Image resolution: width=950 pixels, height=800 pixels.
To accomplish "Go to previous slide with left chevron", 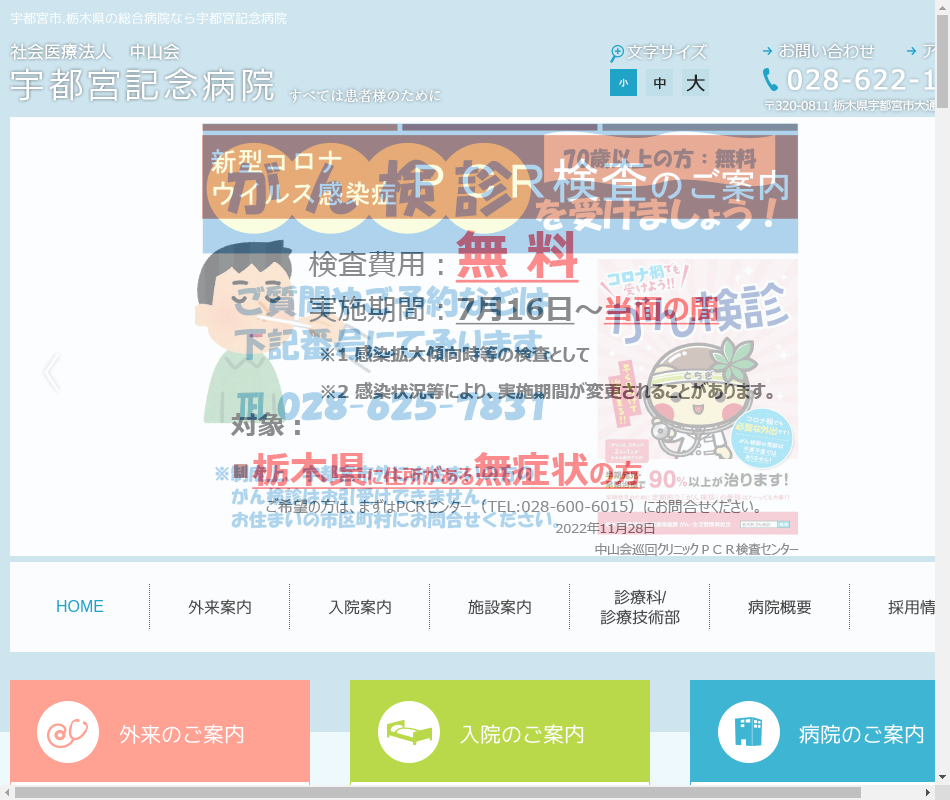I will click(52, 373).
